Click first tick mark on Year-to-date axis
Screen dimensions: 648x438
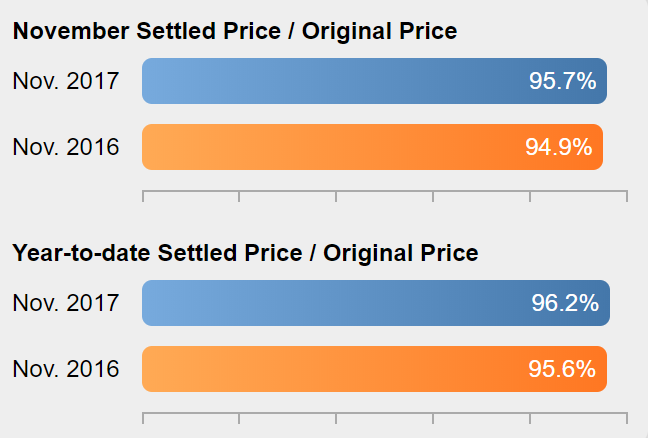[x=143, y=418]
